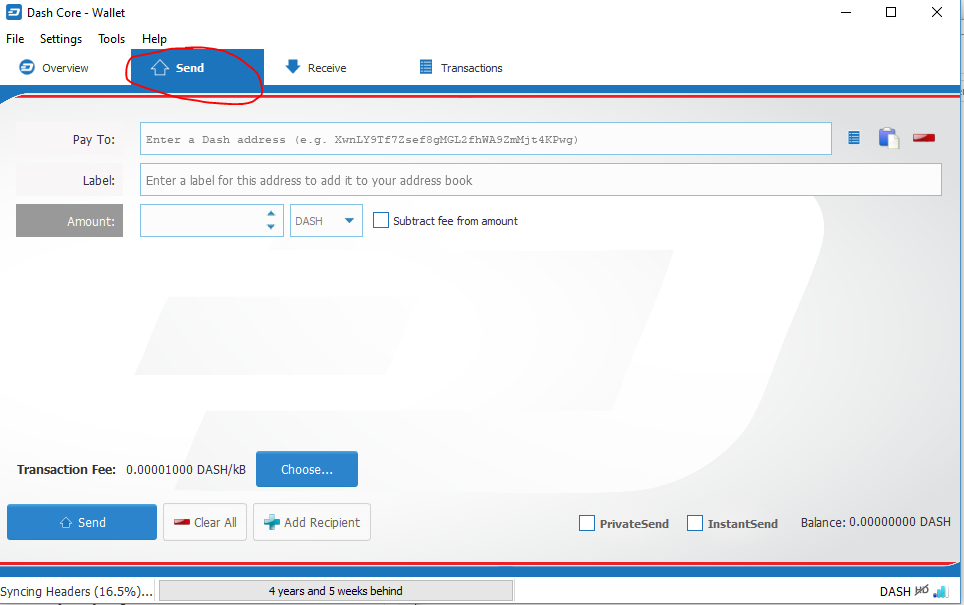Decrease amount with down arrow

coord(271,227)
